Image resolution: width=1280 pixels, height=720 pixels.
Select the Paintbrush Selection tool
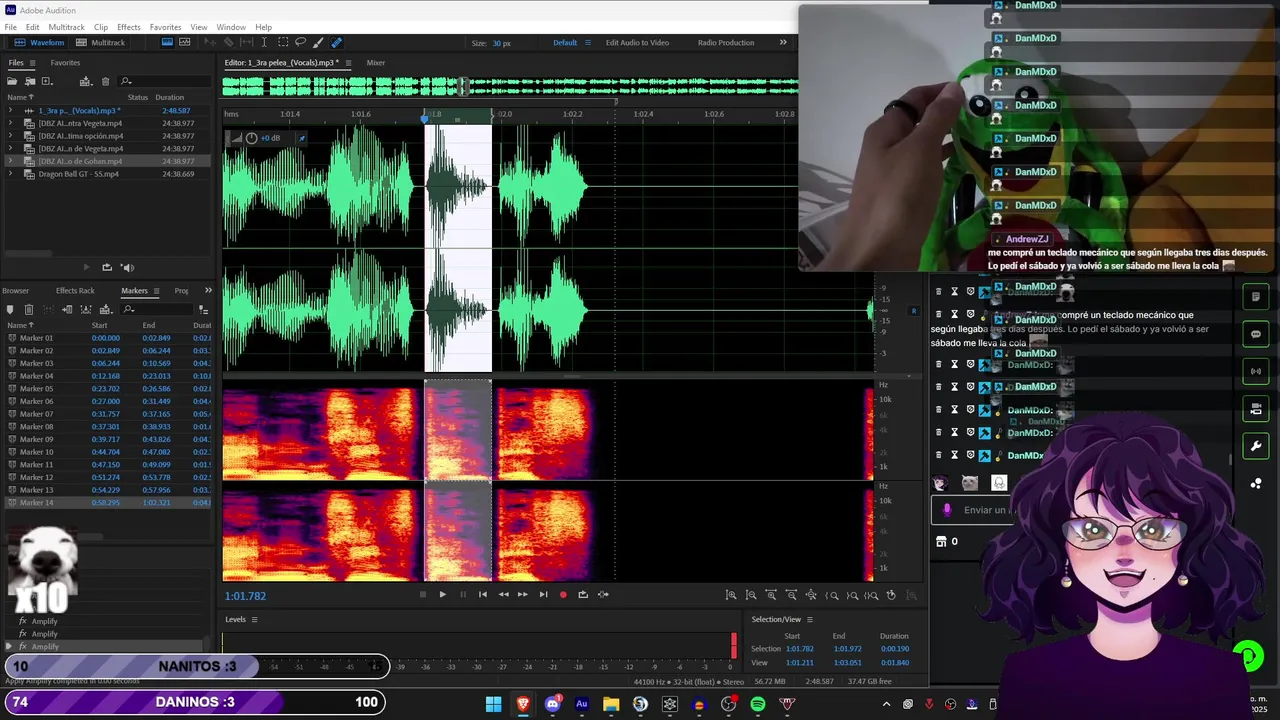click(318, 43)
